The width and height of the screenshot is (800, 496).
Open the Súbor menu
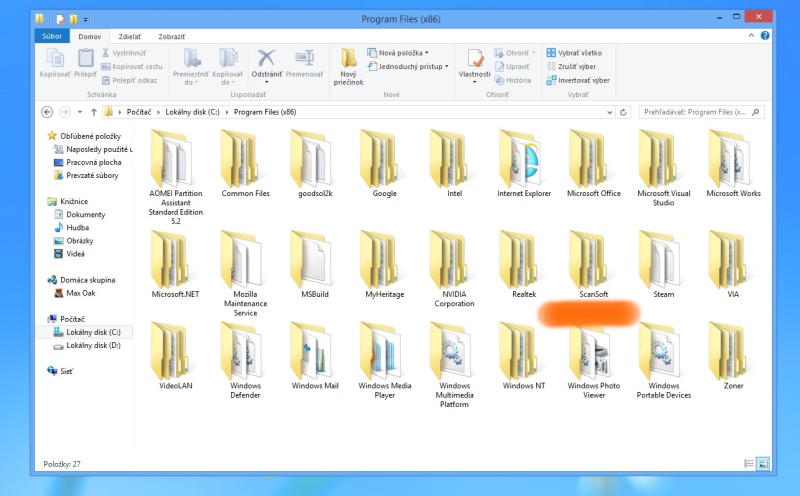[52, 36]
